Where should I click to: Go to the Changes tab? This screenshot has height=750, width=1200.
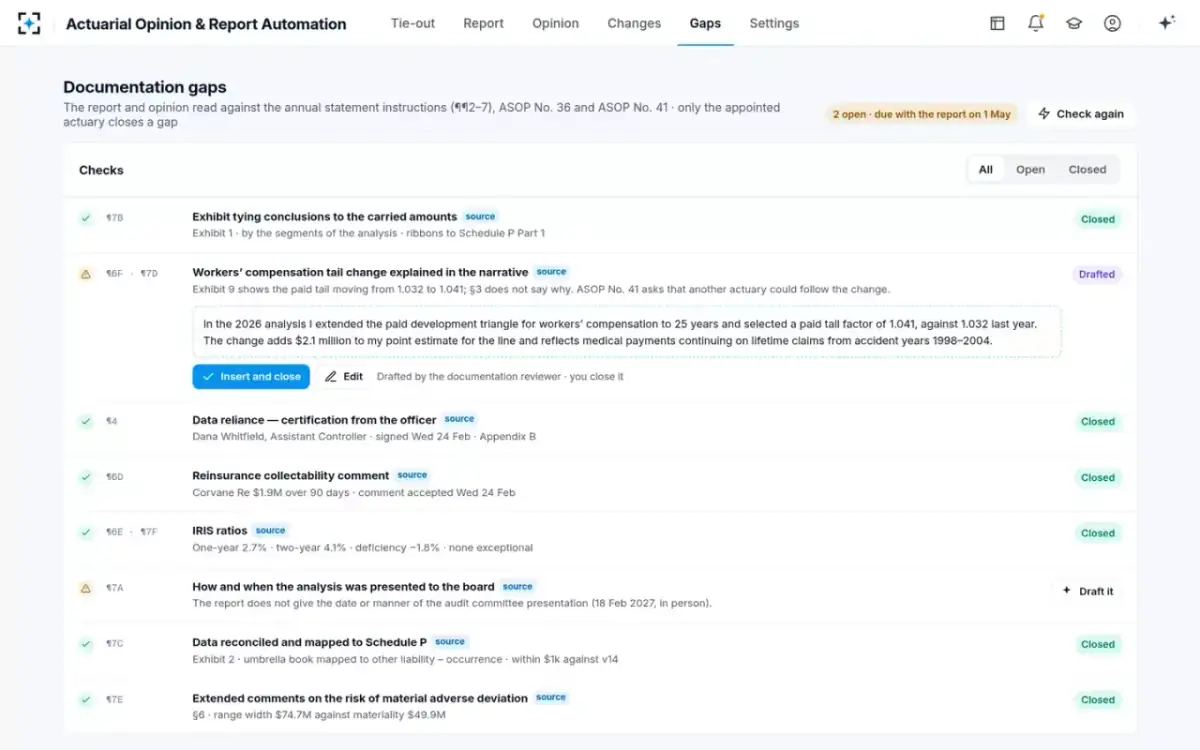634,23
